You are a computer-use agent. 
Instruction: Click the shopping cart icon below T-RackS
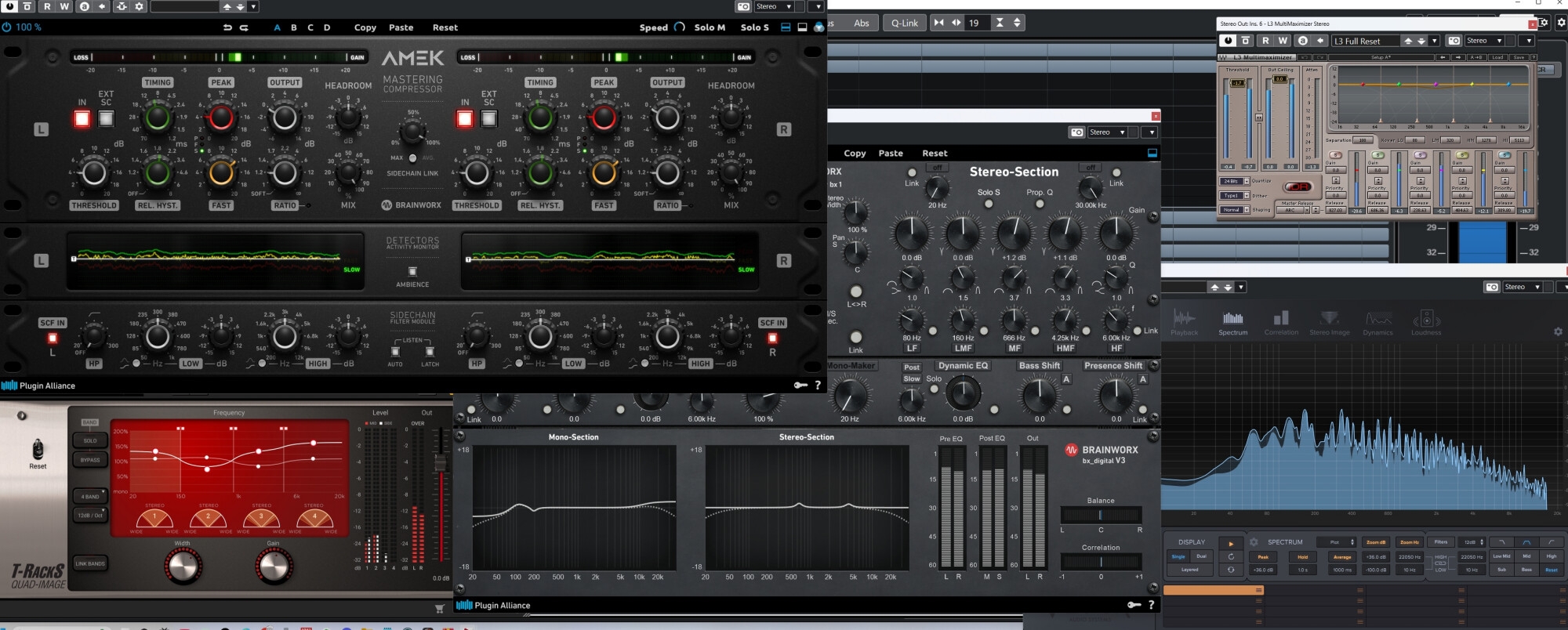(439, 608)
